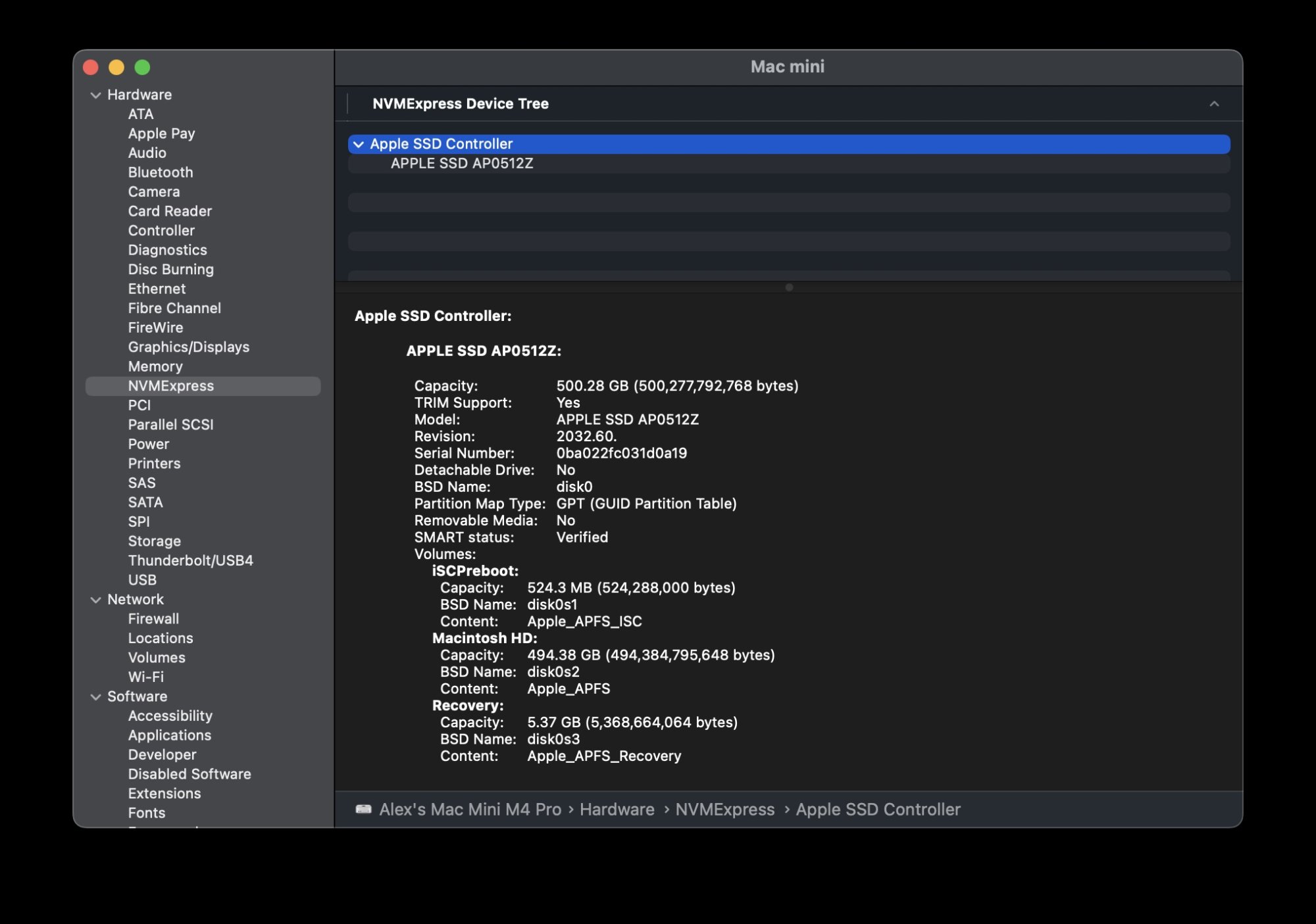Click NVMExpress Device Tree column header
Viewport: 1316px width, 924px height.
[461, 104]
